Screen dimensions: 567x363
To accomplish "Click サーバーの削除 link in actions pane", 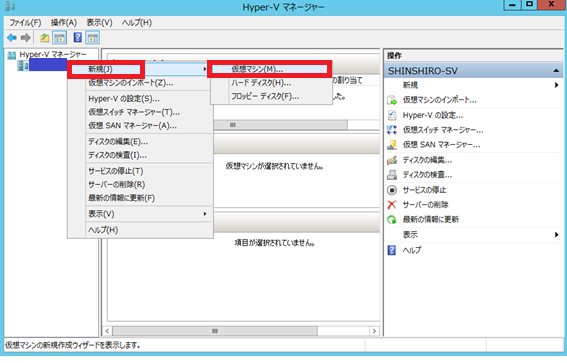I will (426, 205).
